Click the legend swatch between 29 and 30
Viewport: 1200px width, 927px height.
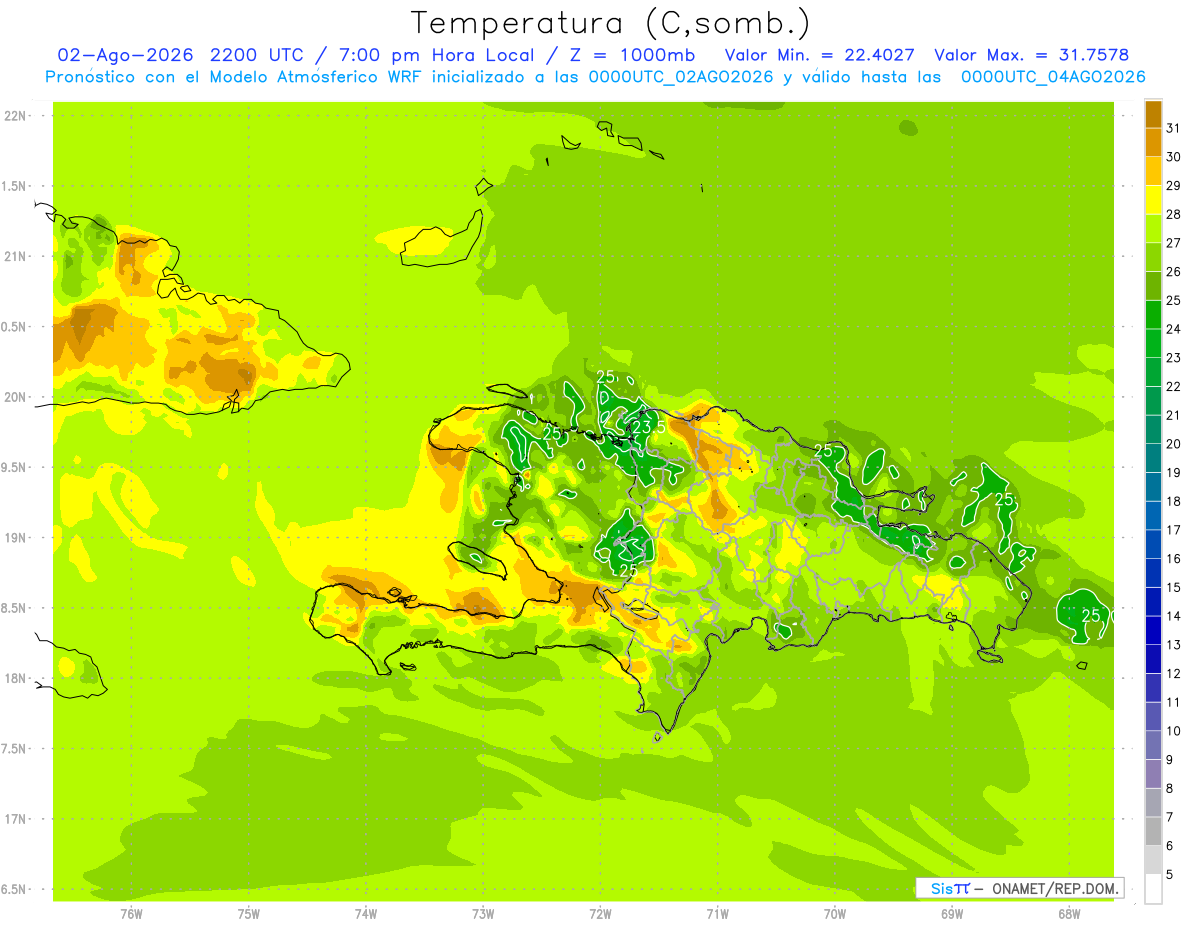[1153, 172]
